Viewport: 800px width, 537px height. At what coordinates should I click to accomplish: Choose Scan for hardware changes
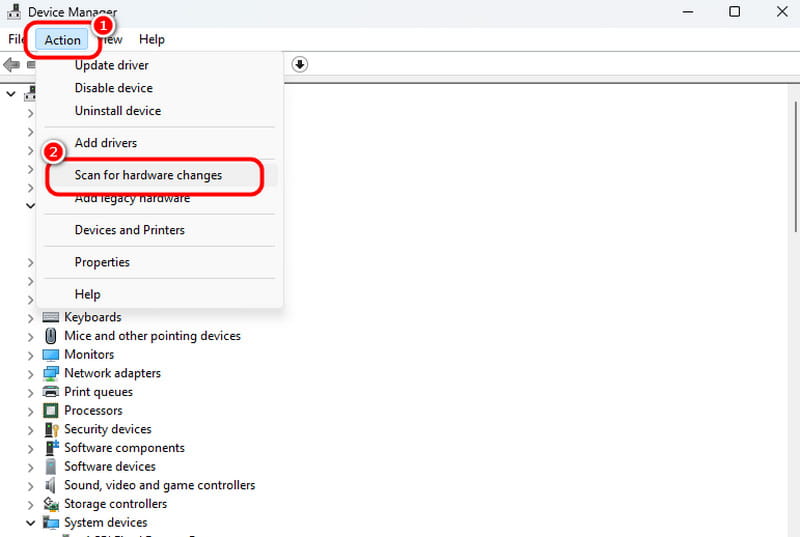(x=148, y=175)
